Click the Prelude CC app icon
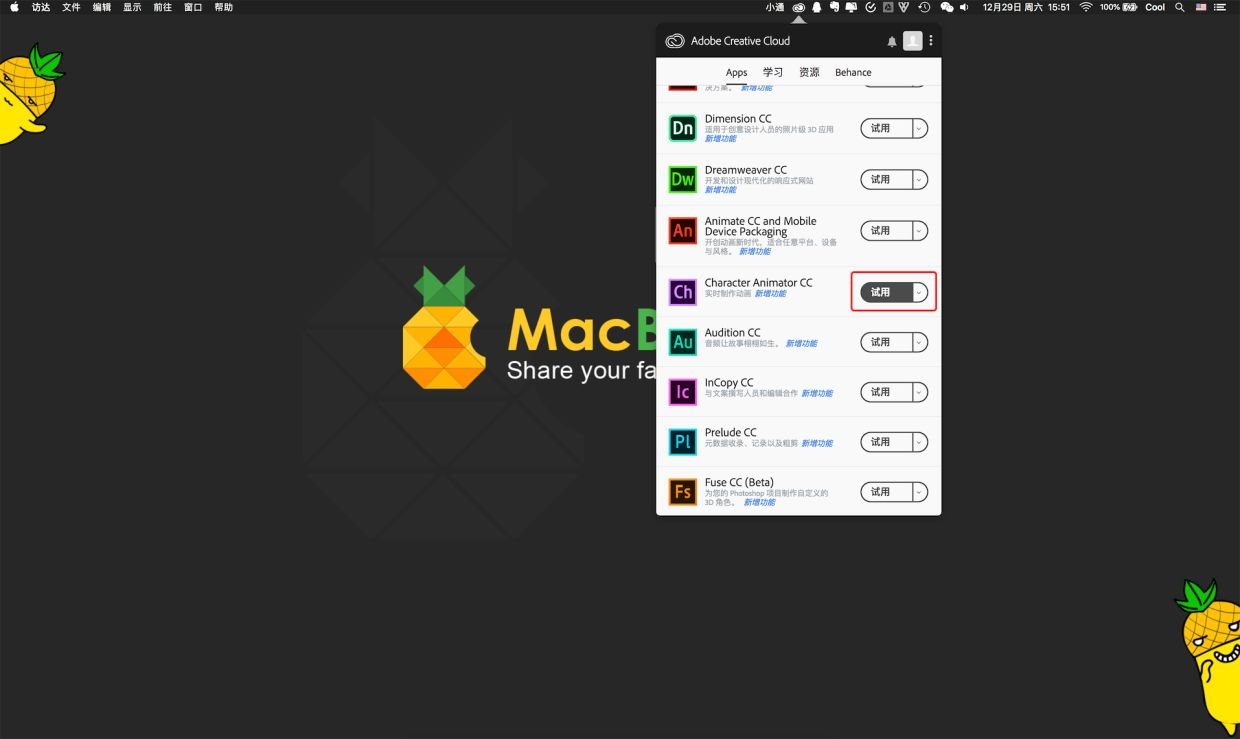This screenshot has height=739, width=1240. (683, 442)
